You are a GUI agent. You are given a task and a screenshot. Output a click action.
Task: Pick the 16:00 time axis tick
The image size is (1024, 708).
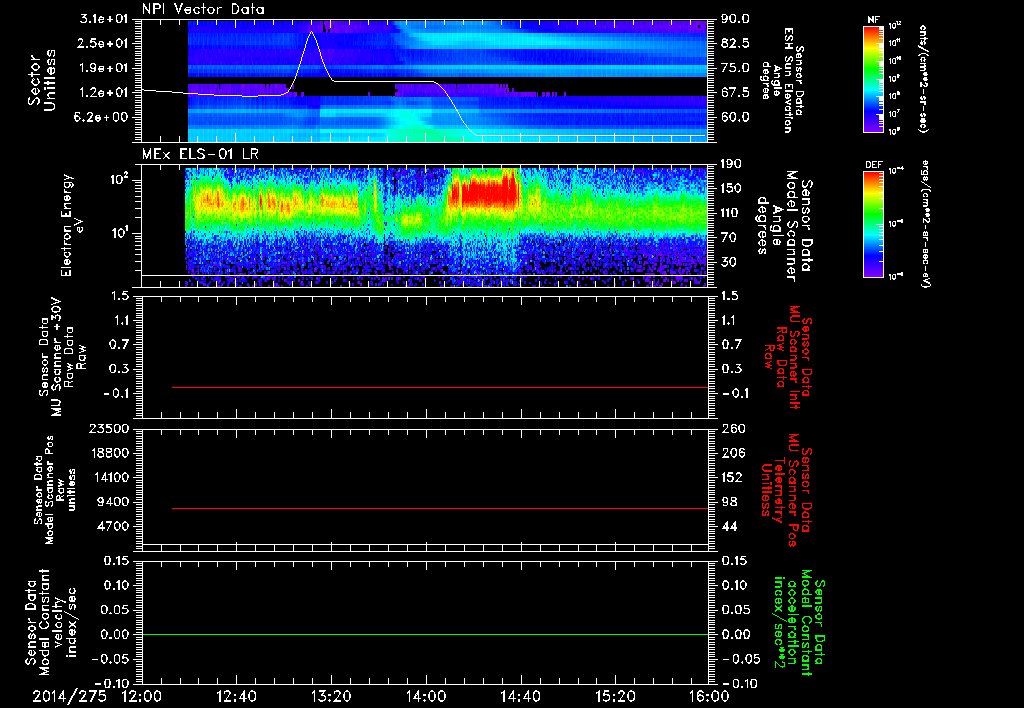(709, 696)
